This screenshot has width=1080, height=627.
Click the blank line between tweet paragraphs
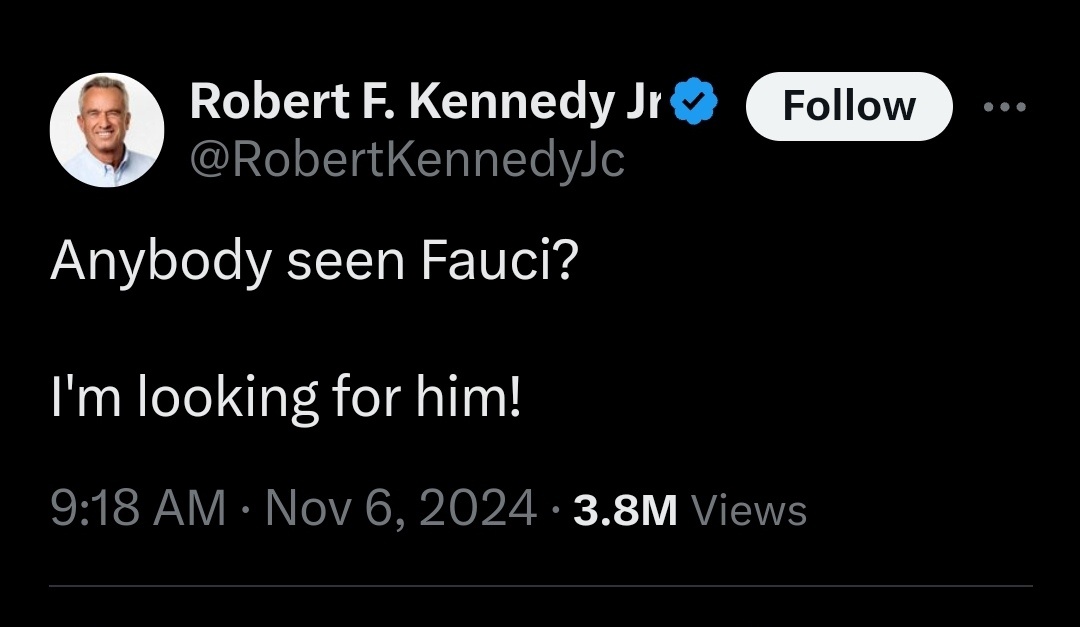300,330
